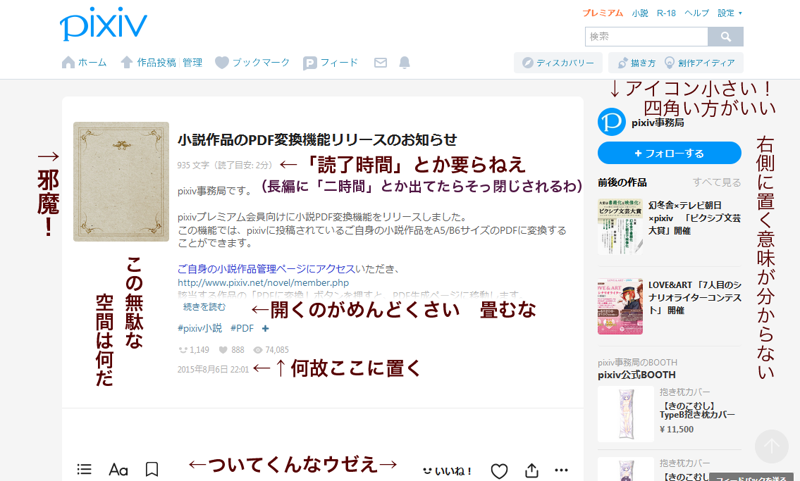Screen dimensions: 800x481
Task: Click the scroll-to-top arrow button
Action: pos(771,446)
